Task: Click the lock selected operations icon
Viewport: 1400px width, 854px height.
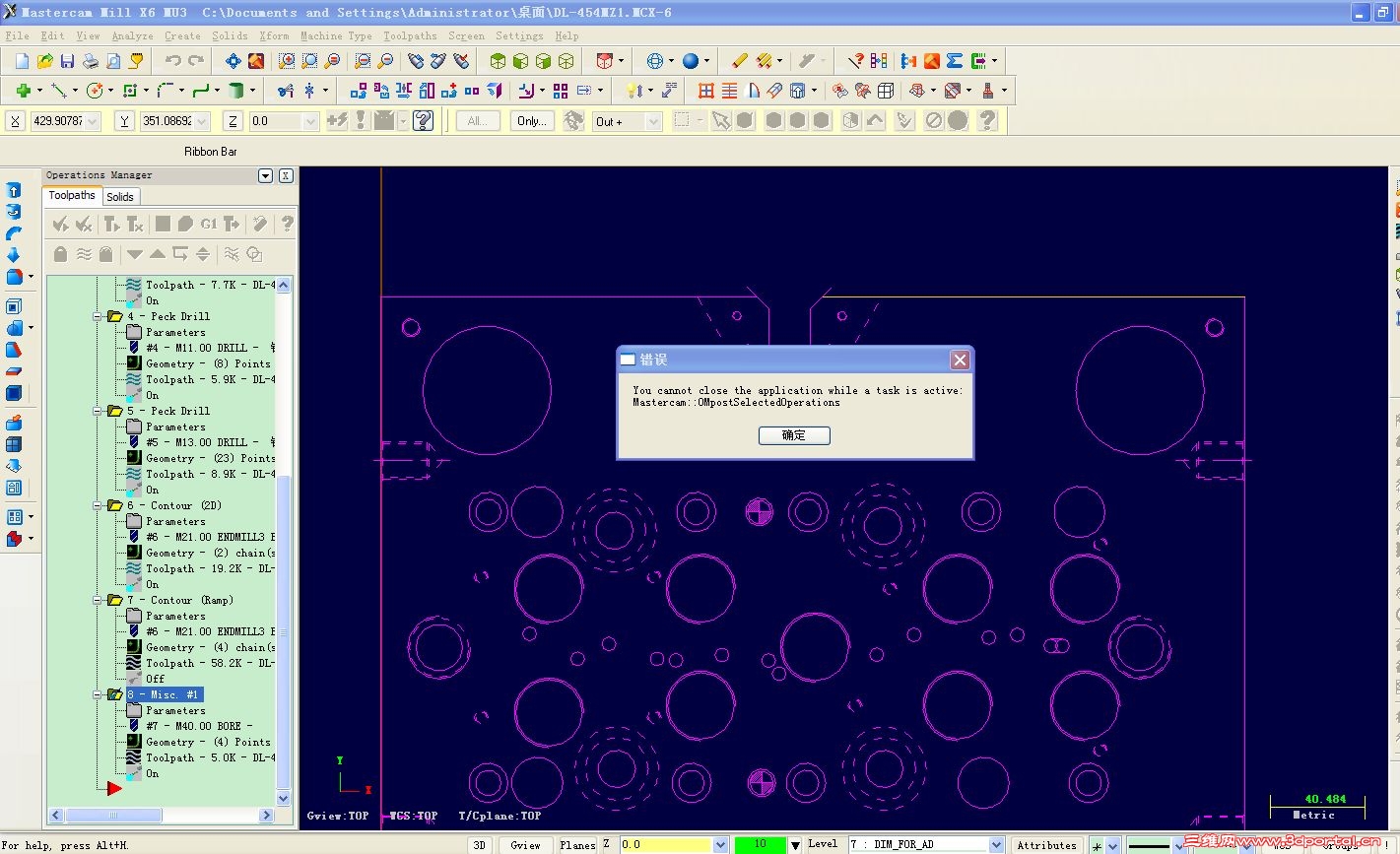Action: click(60, 254)
